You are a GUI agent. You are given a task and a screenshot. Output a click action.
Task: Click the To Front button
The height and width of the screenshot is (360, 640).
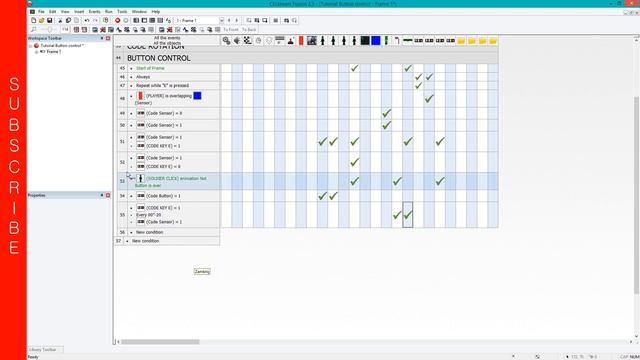click(231, 30)
